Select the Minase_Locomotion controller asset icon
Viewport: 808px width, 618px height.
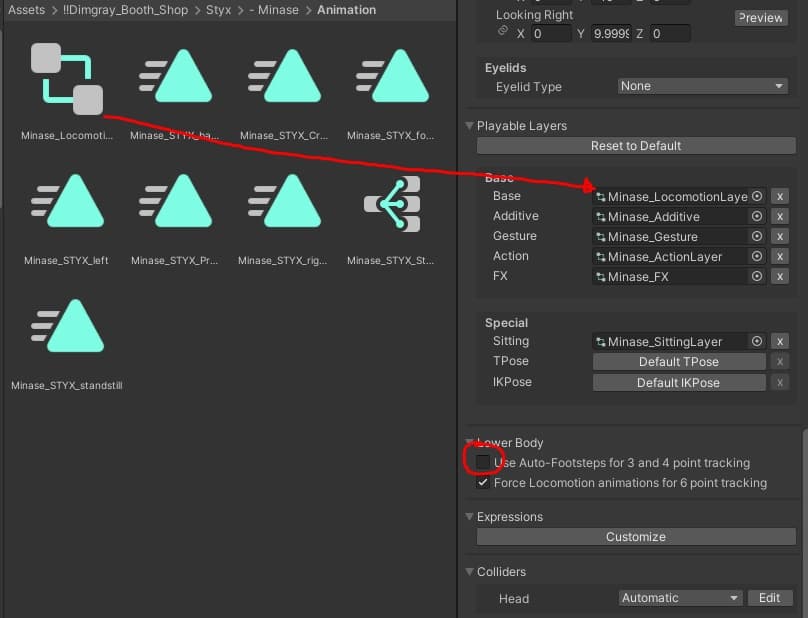click(67, 79)
